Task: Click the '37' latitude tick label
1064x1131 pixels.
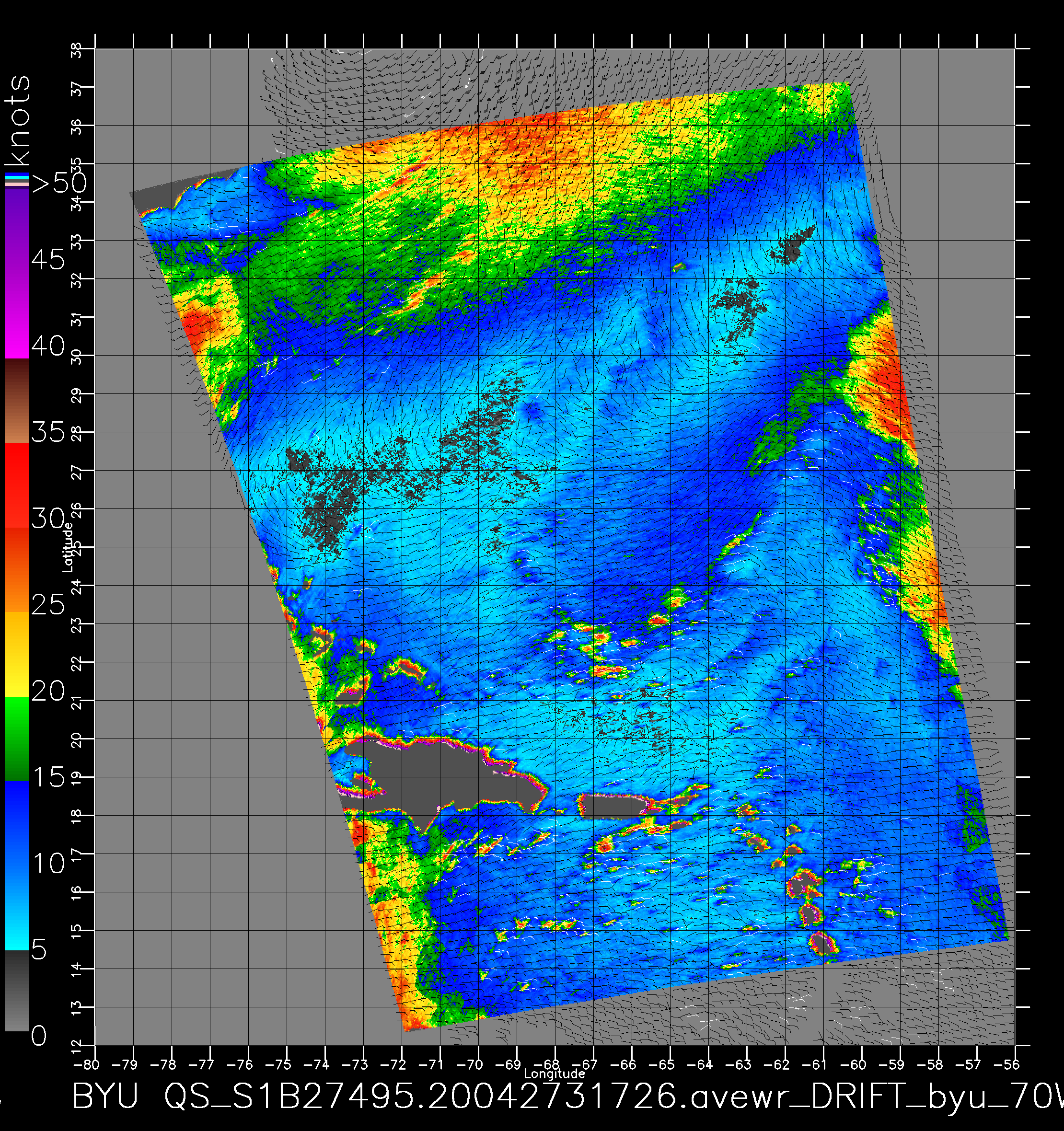Action: [x=77, y=89]
